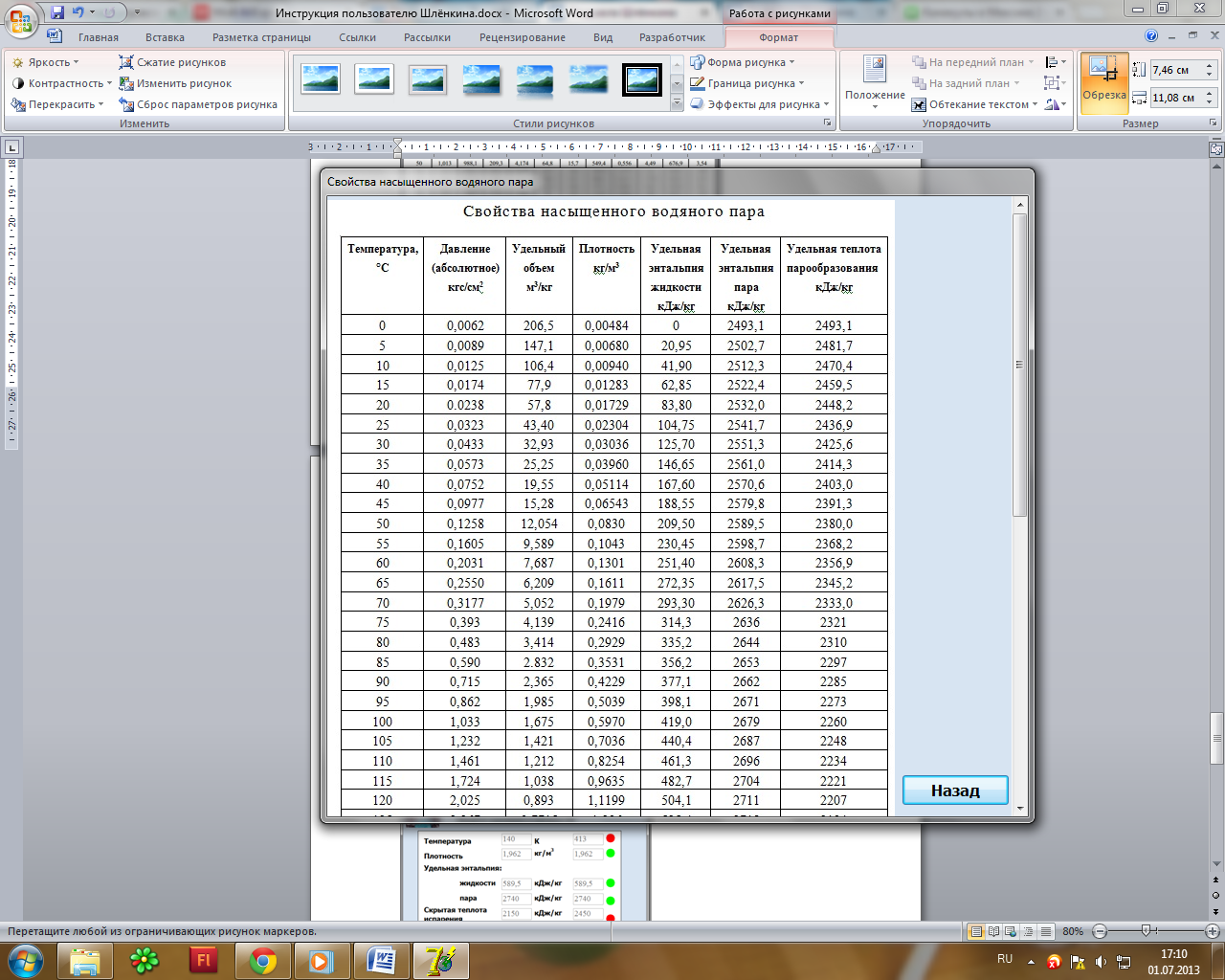Click Сжатие рисунков compress pictures
This screenshot has height=980, width=1225.
(x=172, y=62)
